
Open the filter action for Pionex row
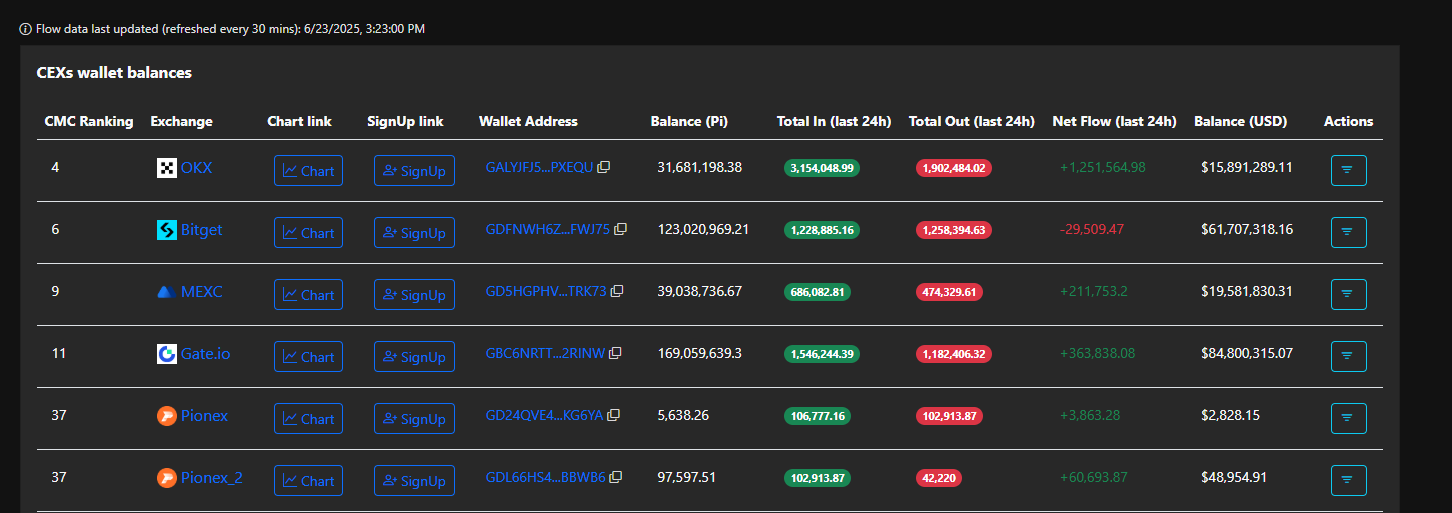pos(1348,418)
